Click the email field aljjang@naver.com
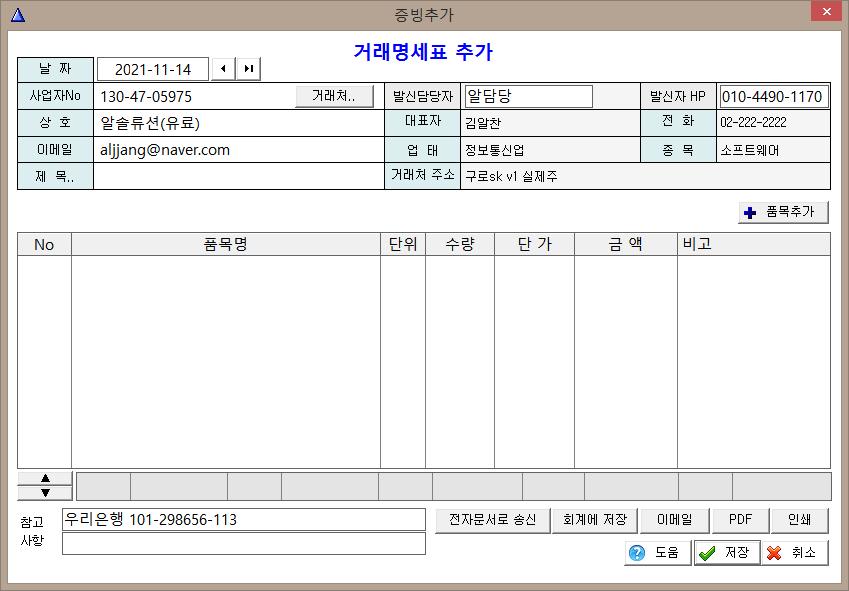 coord(239,150)
